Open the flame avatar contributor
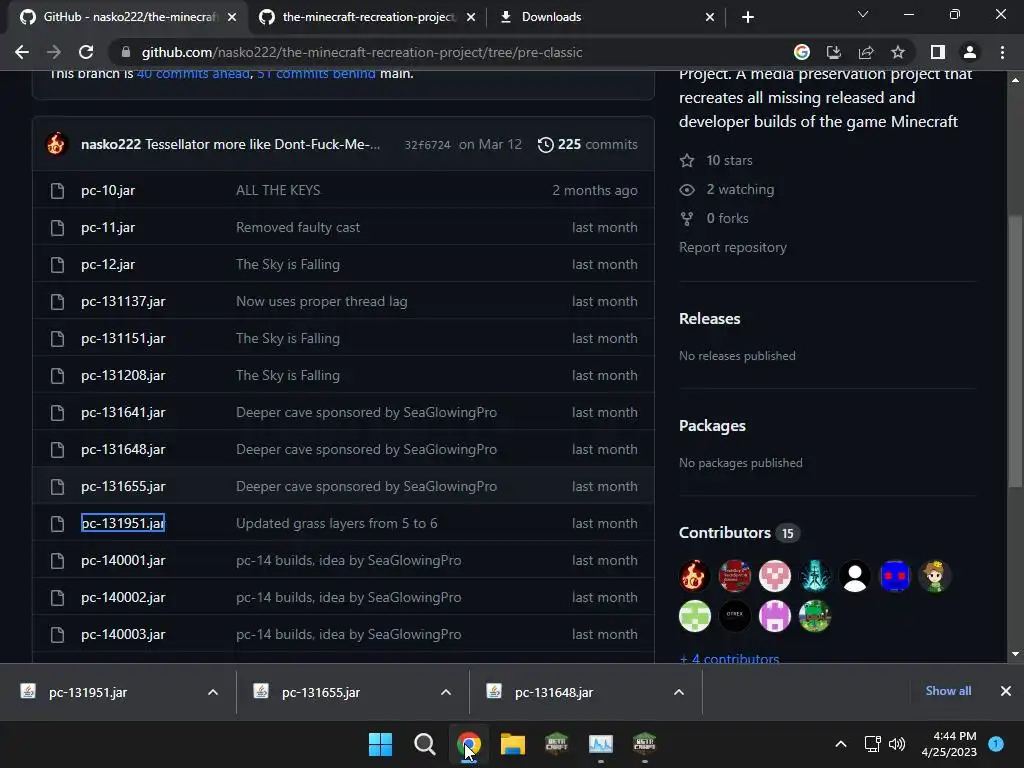Screen dimensions: 1024x768 click(694, 576)
